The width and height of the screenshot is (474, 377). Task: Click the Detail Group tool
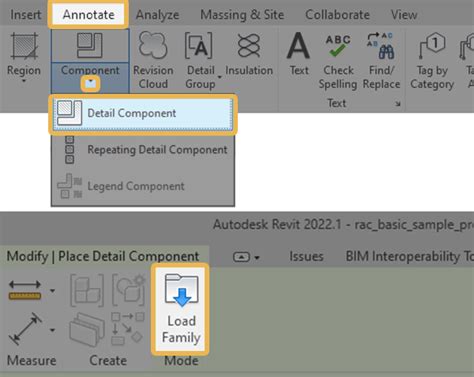(199, 60)
